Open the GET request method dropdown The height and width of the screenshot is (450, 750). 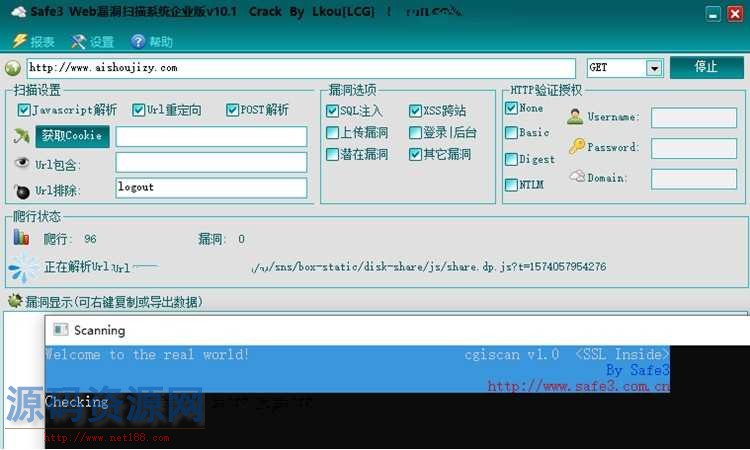coord(654,68)
